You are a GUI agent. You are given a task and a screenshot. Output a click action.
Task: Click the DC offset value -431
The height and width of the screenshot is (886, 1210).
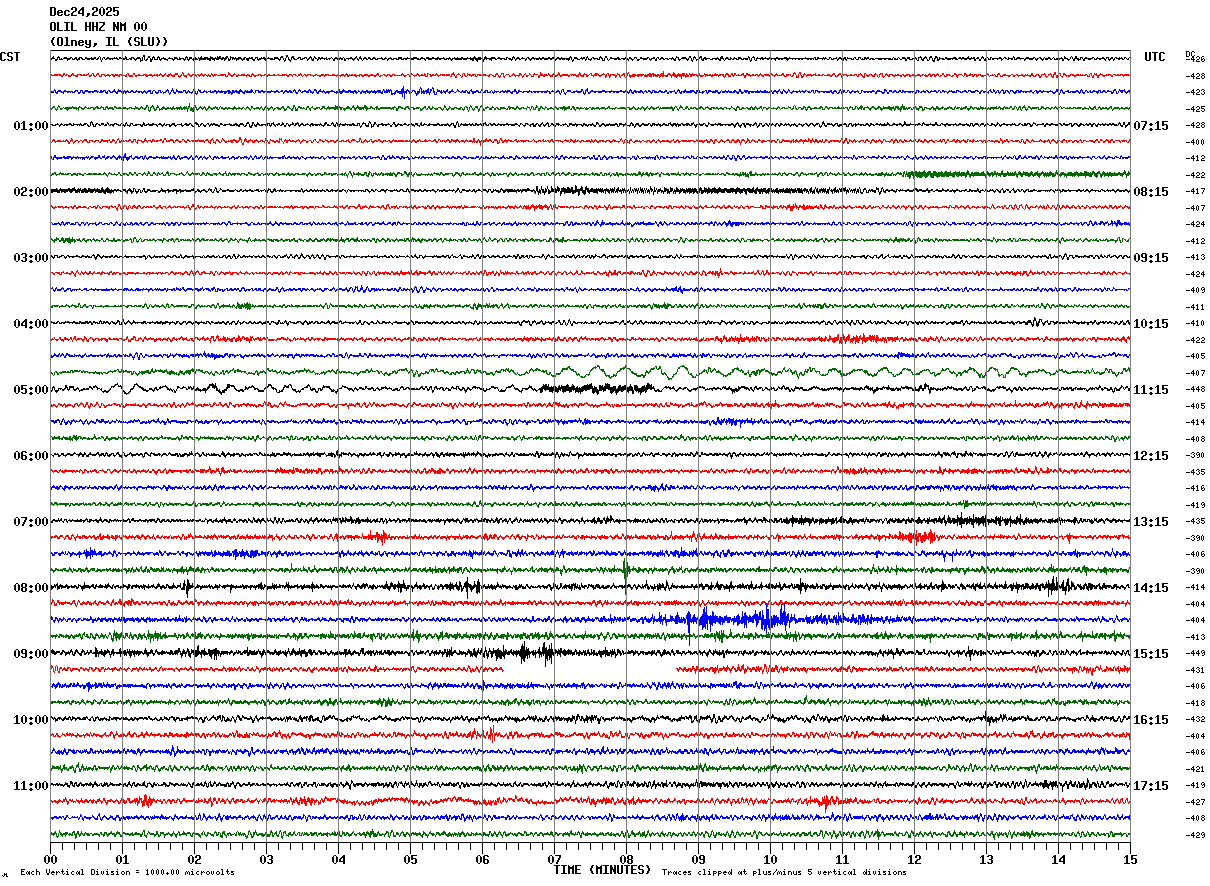click(x=1195, y=670)
